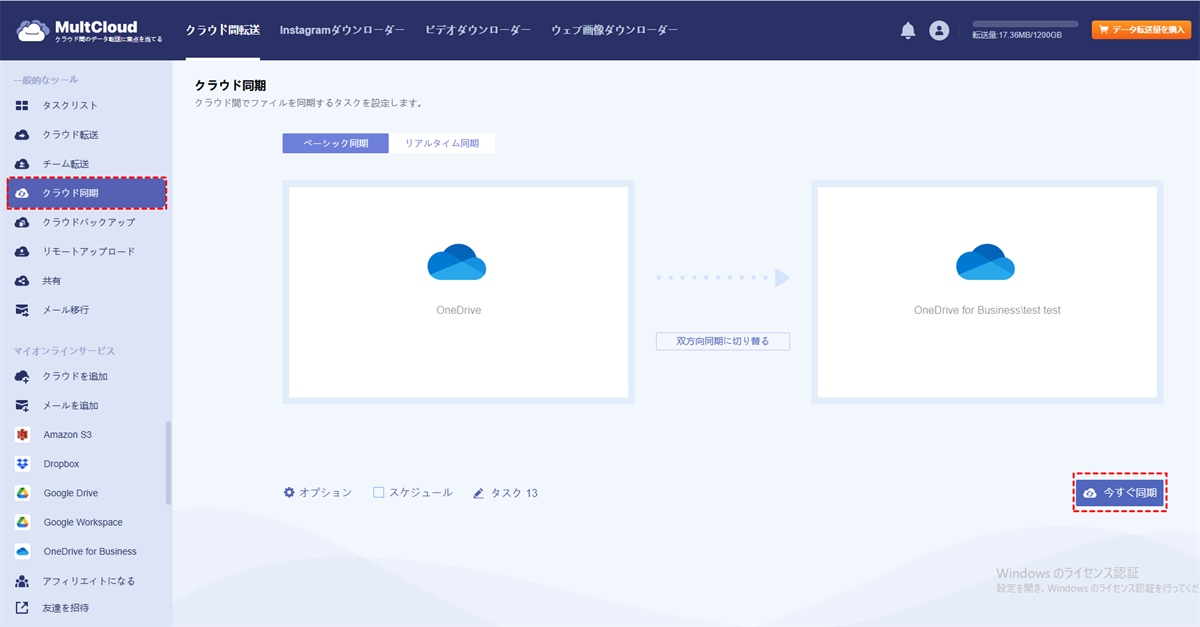1200x627 pixels.
Task: Click the notification bell icon
Action: click(x=908, y=30)
